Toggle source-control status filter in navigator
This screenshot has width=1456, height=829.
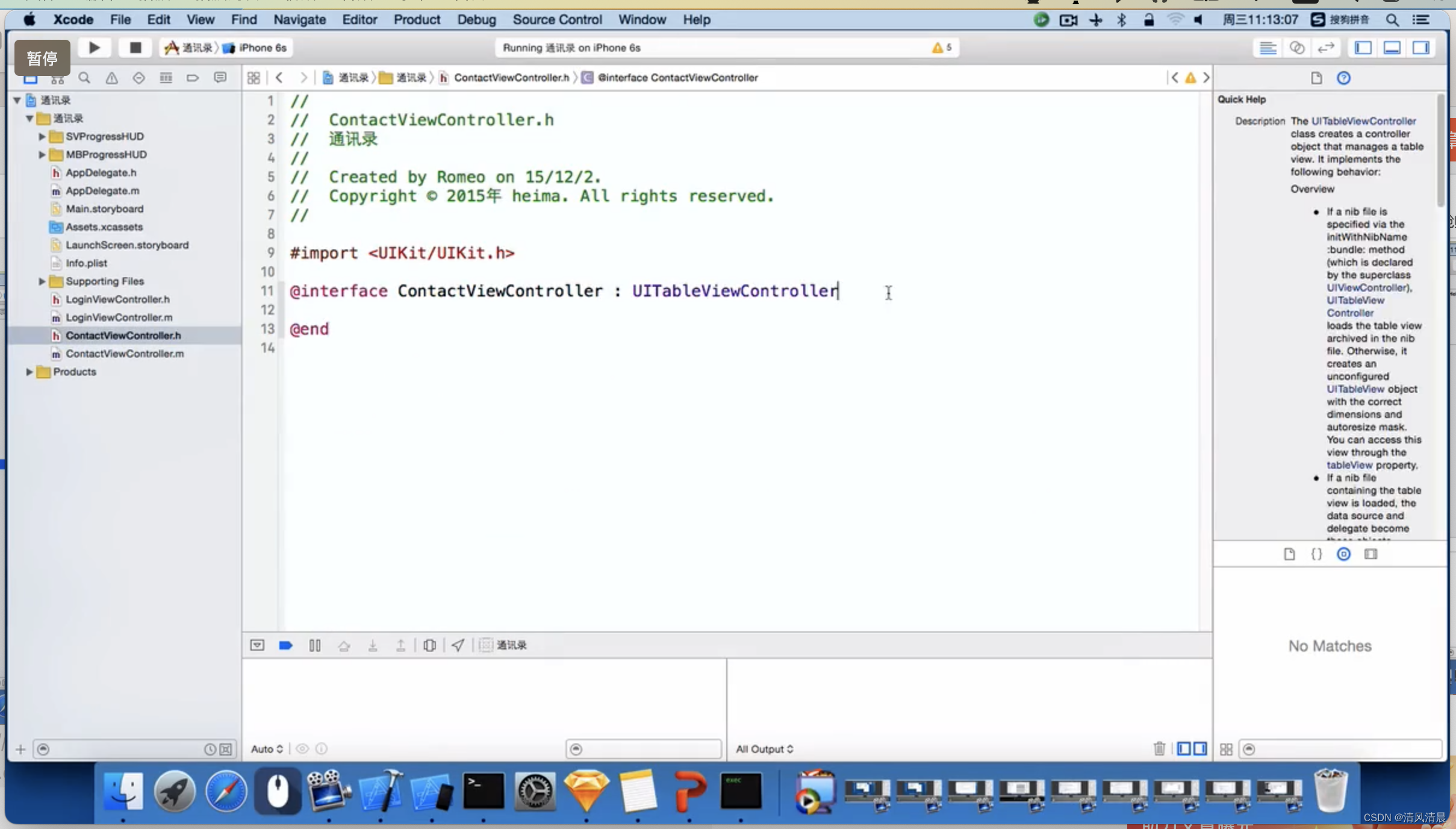pyautogui.click(x=226, y=749)
